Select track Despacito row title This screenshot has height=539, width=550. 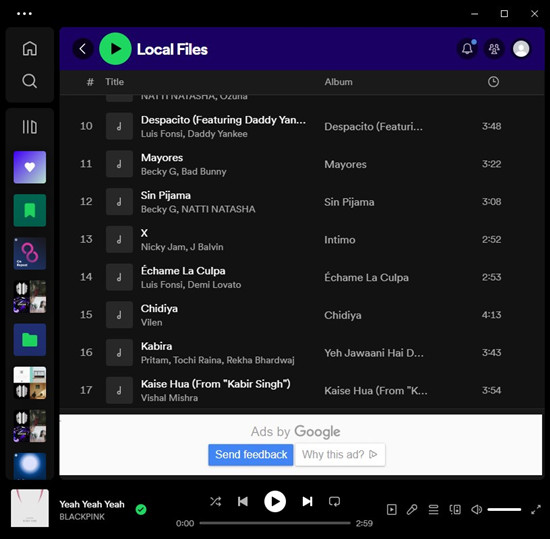click(x=223, y=120)
